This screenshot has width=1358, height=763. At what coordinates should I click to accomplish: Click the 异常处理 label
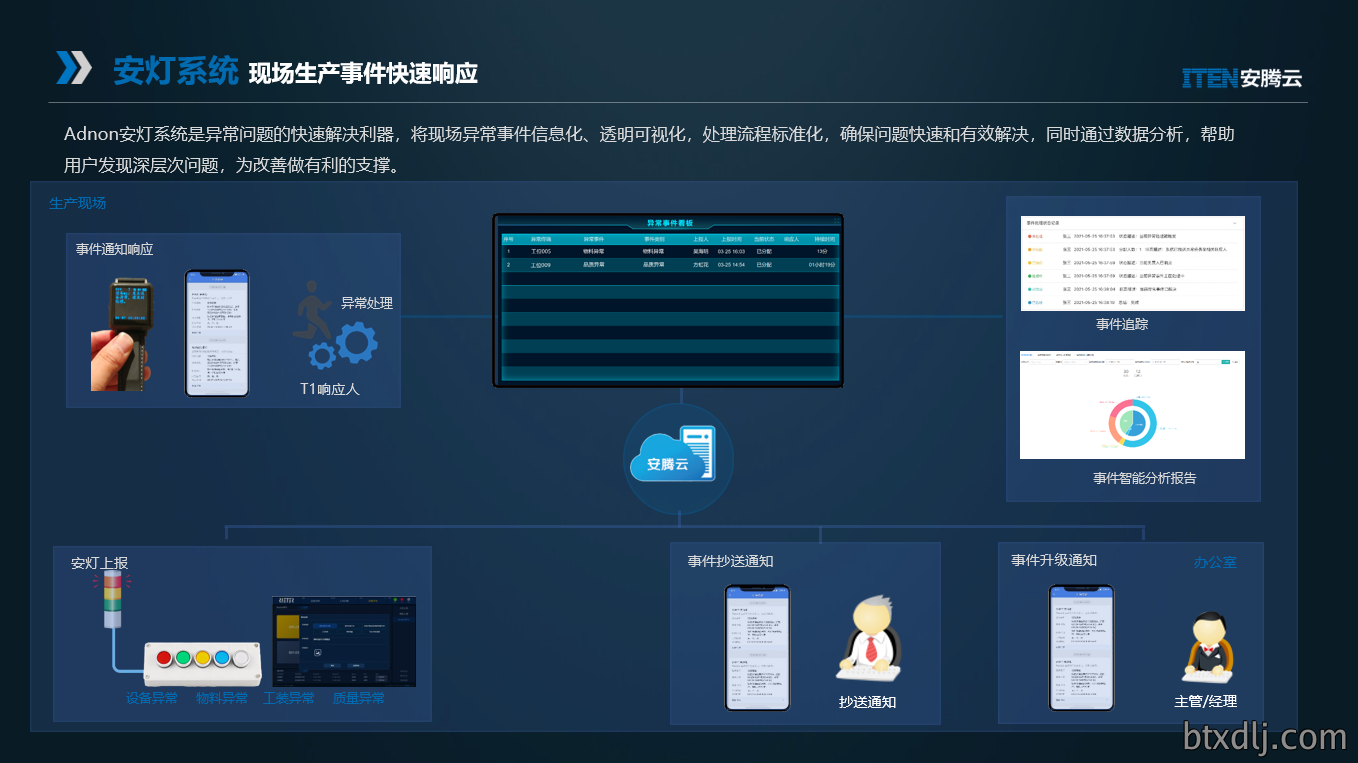[x=367, y=303]
